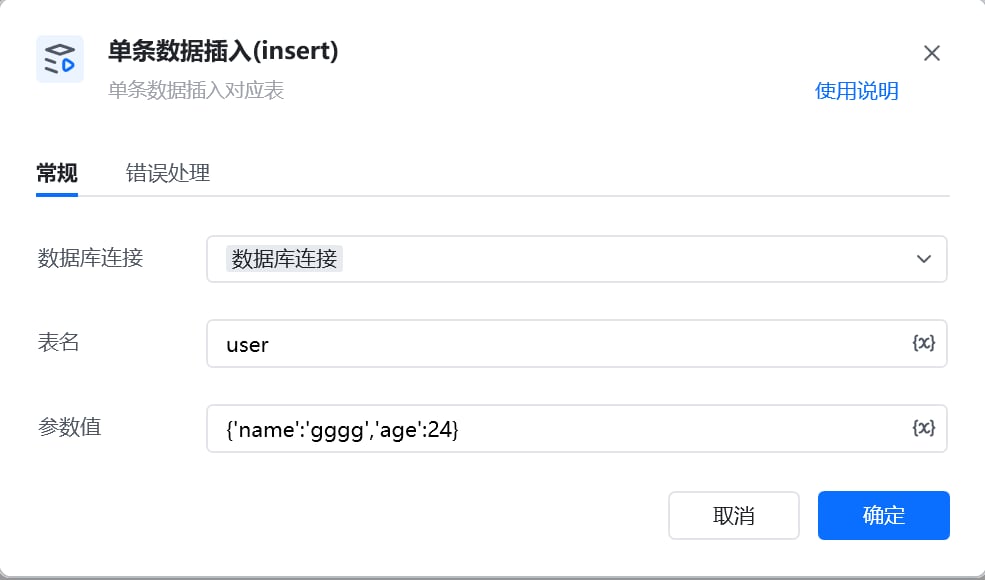Select the 数据库连接 variable tag

(284, 259)
